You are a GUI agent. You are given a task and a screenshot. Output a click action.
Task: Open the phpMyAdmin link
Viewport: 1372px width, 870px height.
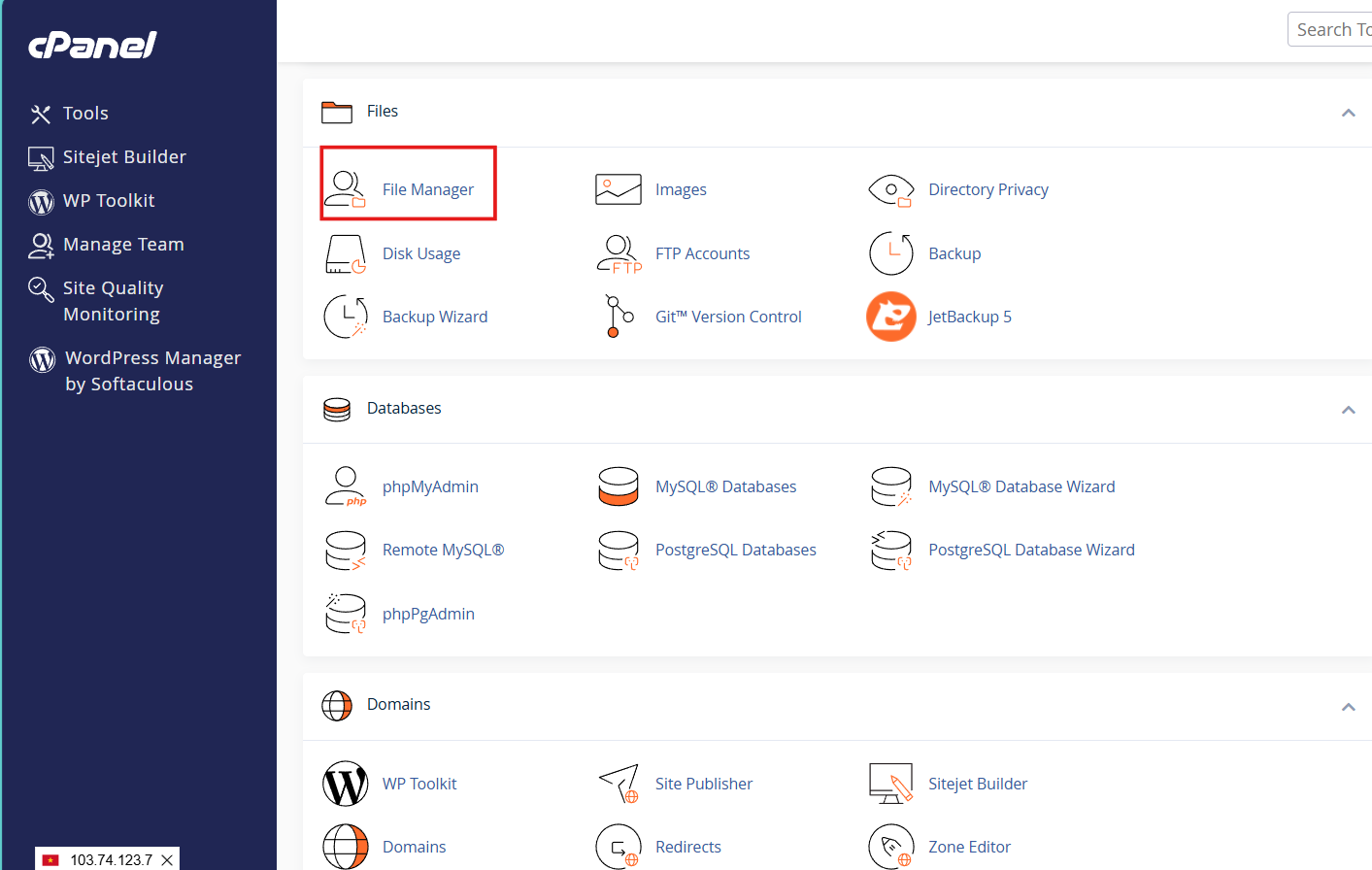coord(430,486)
